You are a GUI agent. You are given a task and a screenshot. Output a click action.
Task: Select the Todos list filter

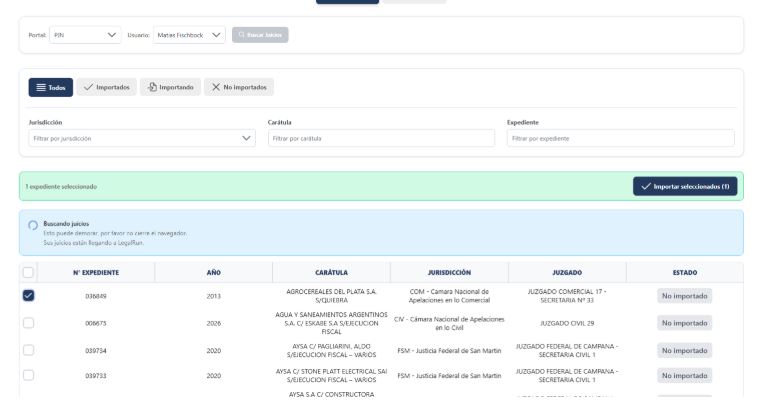click(x=51, y=87)
